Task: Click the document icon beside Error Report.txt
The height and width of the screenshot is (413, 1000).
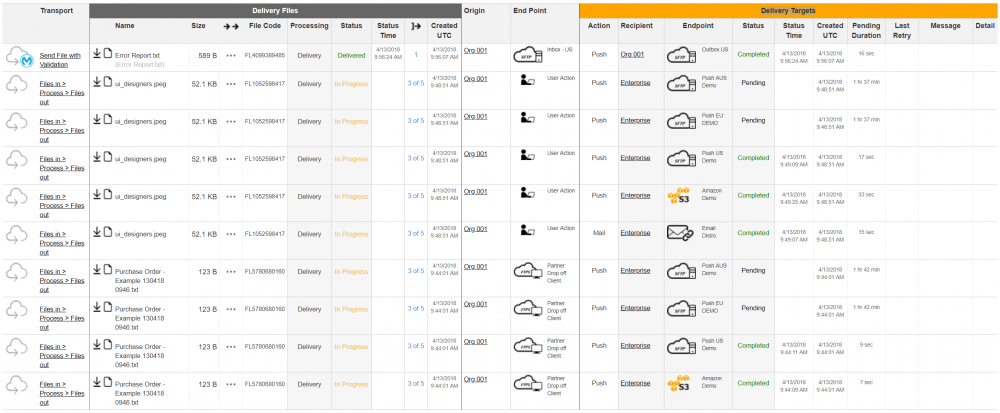Action: pos(107,54)
